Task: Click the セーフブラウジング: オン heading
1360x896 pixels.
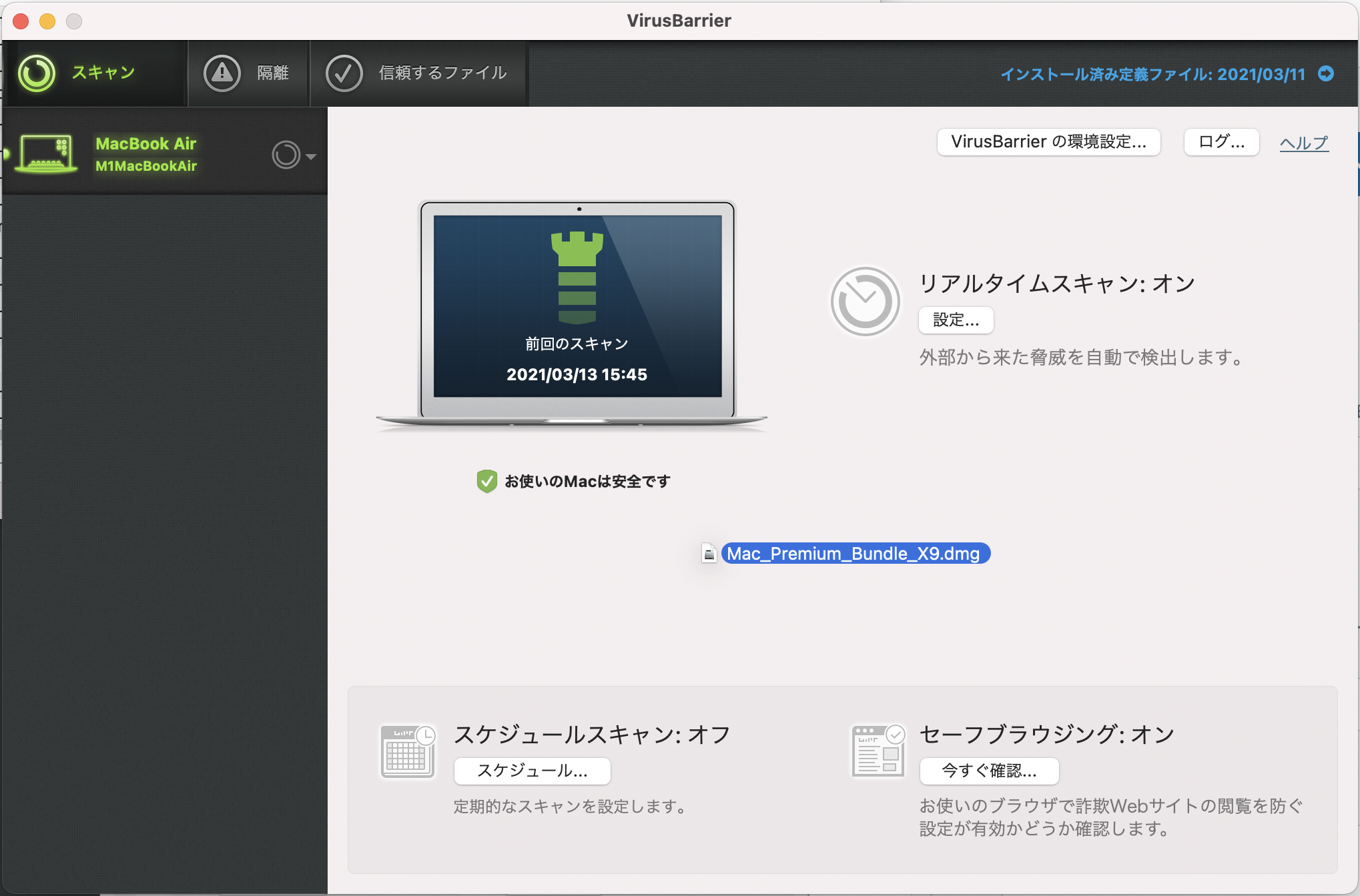Action: click(1047, 735)
